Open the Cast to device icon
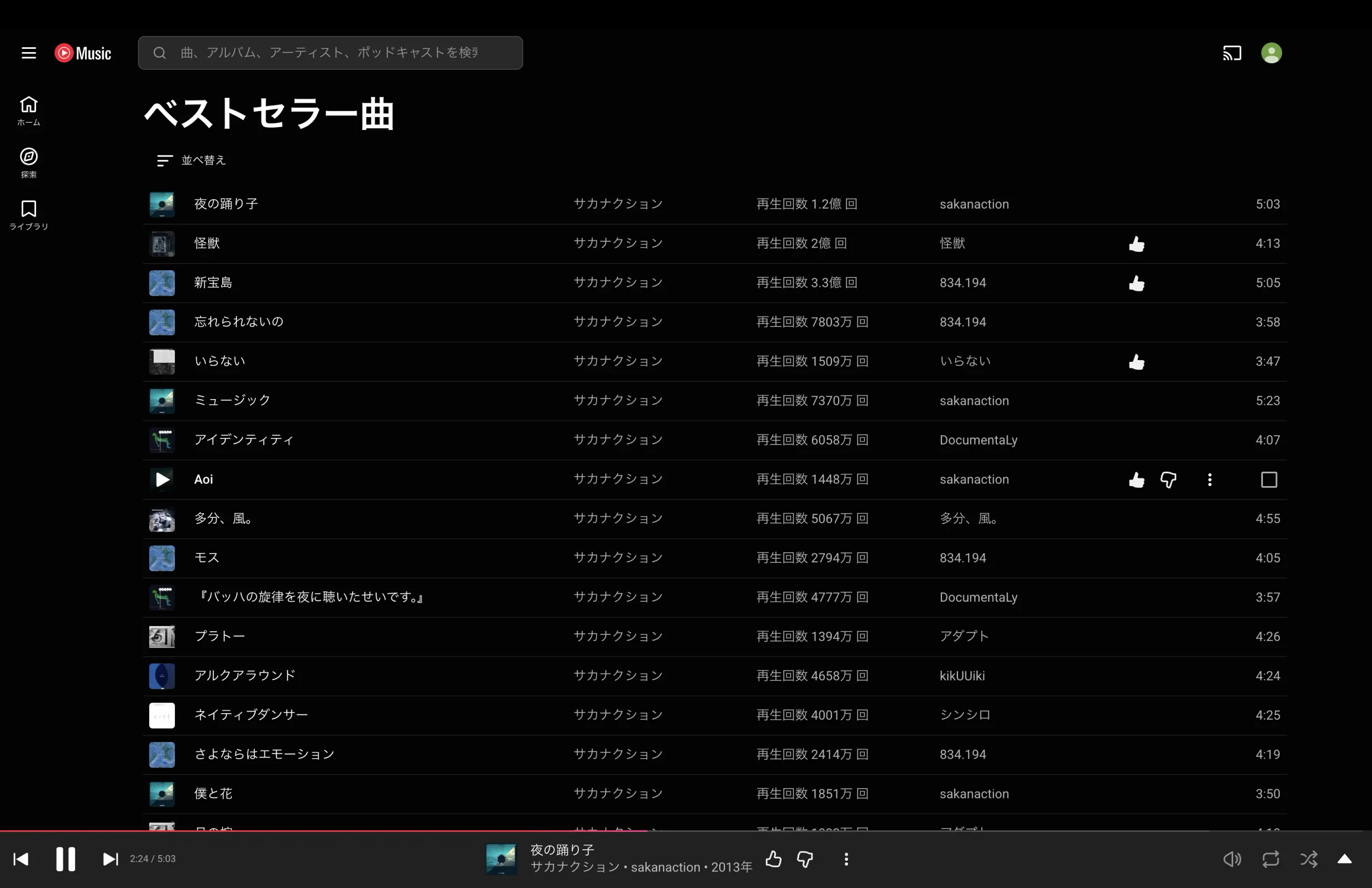Screen dimensions: 1372x888 click(x=1232, y=53)
